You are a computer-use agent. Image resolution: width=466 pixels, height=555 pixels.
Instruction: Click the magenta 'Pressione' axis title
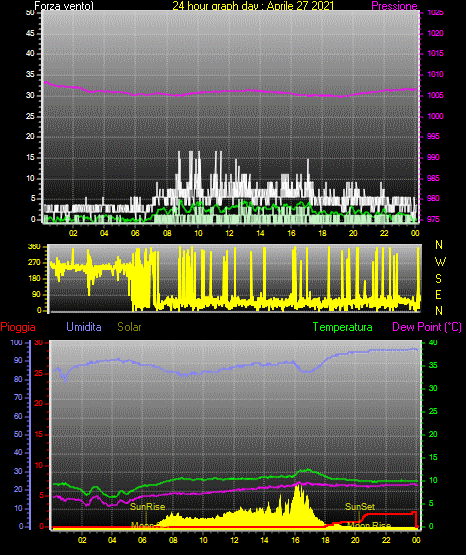pyautogui.click(x=394, y=6)
